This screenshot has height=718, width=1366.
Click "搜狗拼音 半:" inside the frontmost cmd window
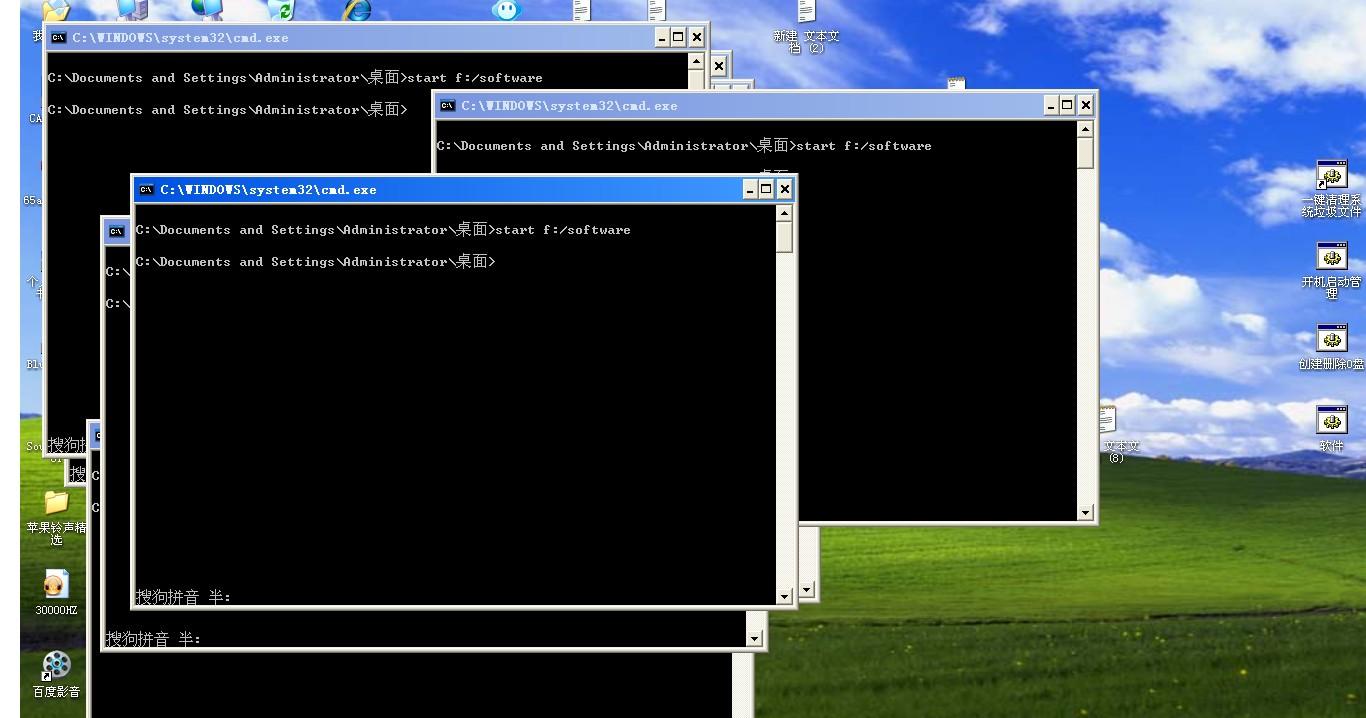tap(184, 597)
